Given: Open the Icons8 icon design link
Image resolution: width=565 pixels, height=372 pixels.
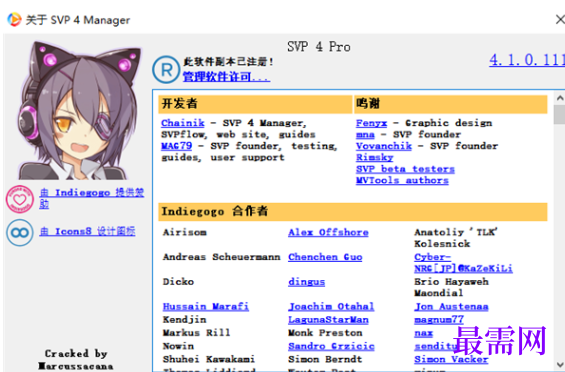Looking at the screenshot, I should coord(87,231).
